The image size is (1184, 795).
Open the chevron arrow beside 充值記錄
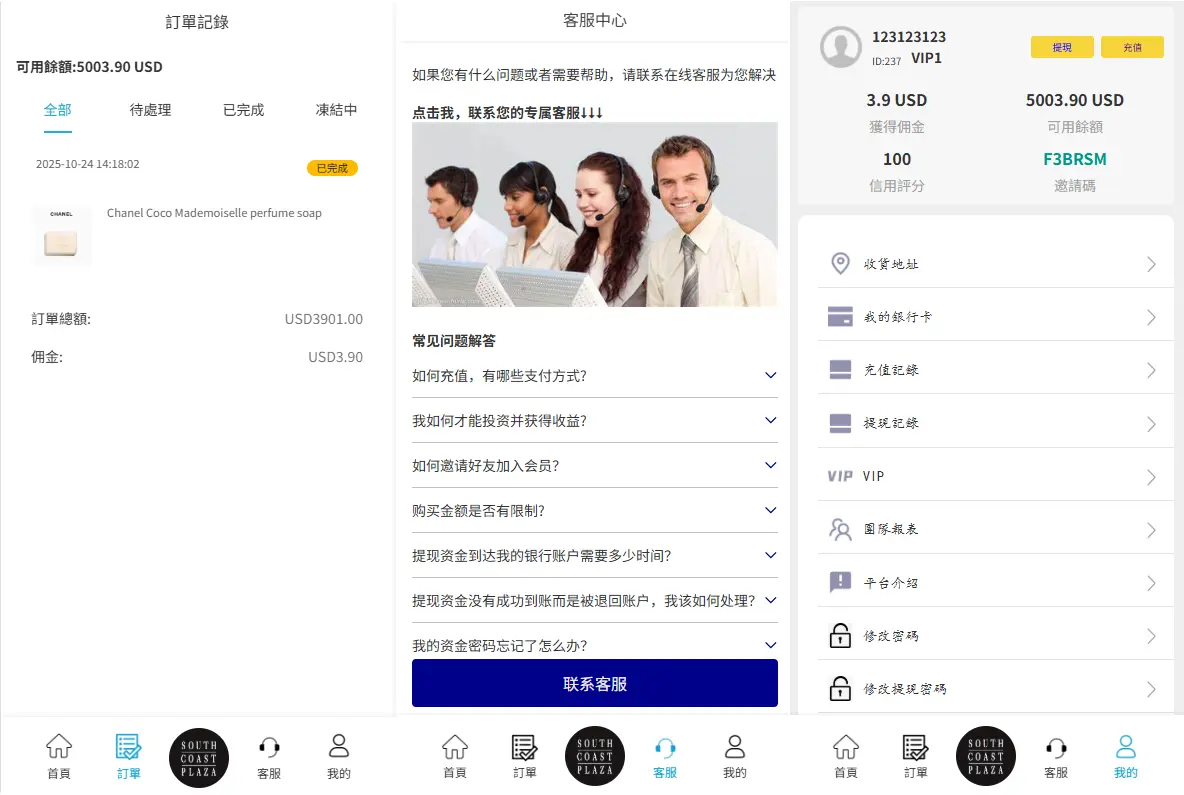point(1151,370)
